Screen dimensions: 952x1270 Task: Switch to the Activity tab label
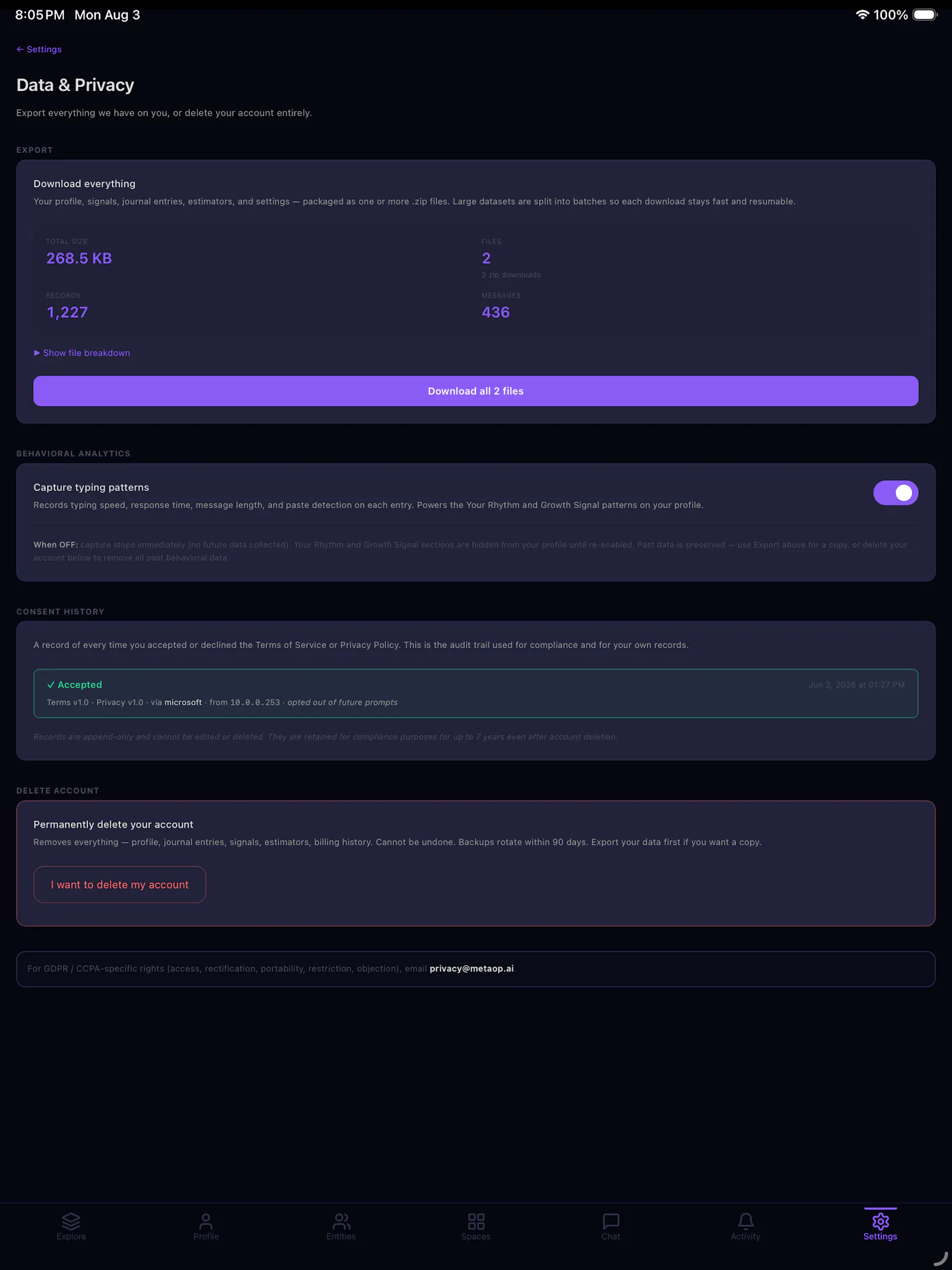coord(746,1237)
